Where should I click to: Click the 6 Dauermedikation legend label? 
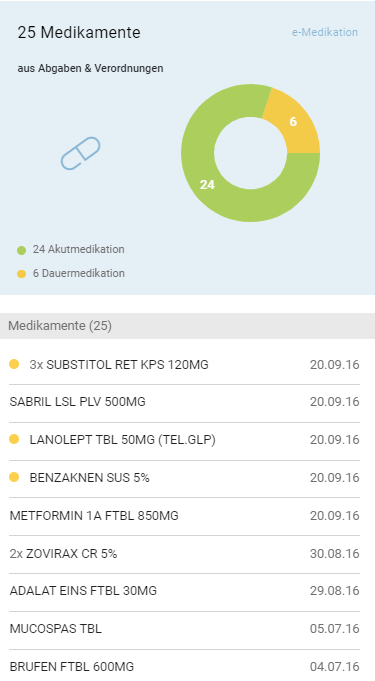79,273
